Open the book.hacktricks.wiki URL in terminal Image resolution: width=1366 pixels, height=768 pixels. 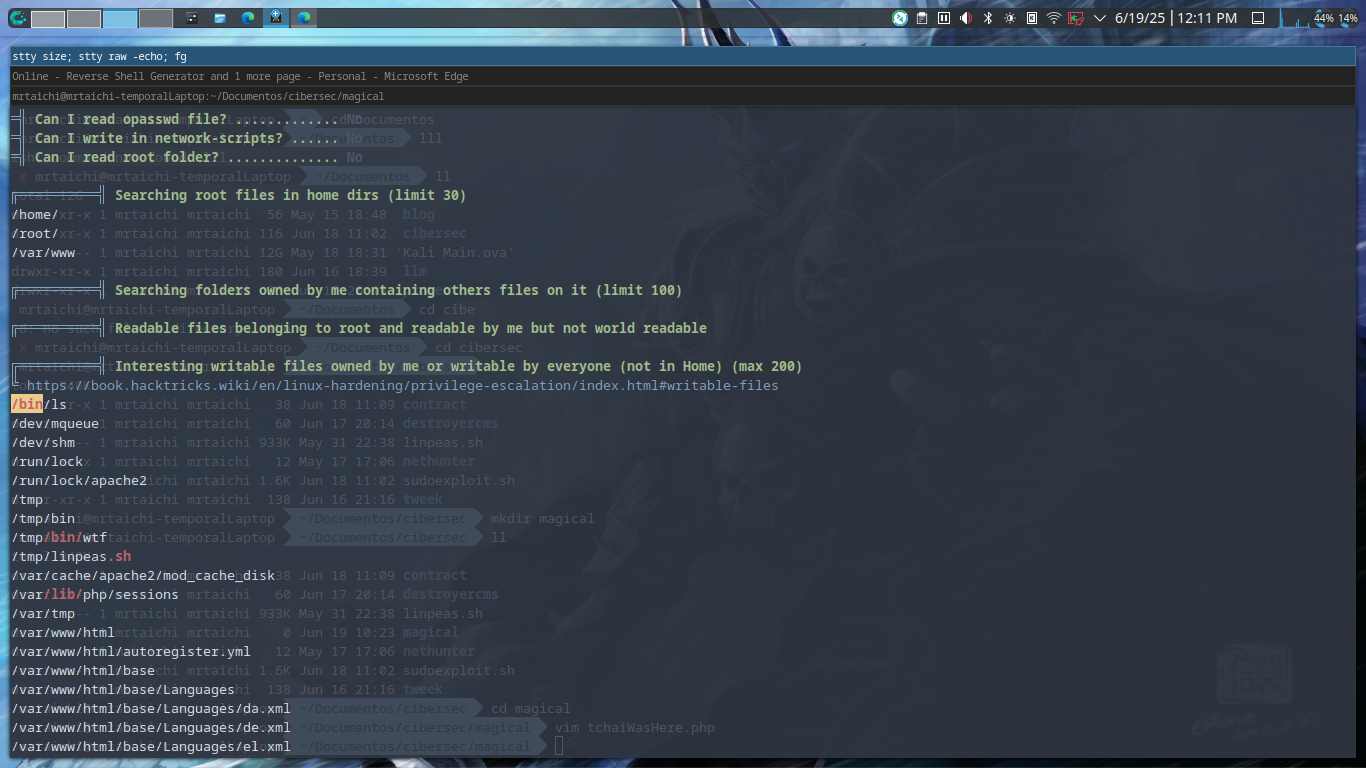click(x=402, y=385)
